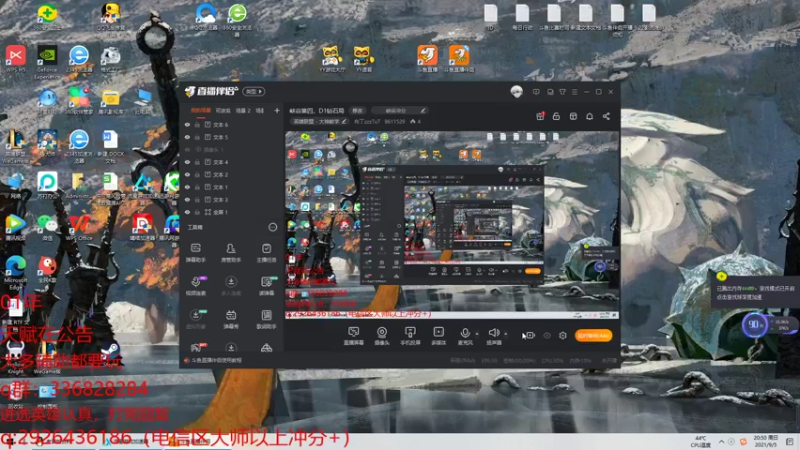
Task: Select the 全屏 1 layer row
Action: click(x=232, y=212)
